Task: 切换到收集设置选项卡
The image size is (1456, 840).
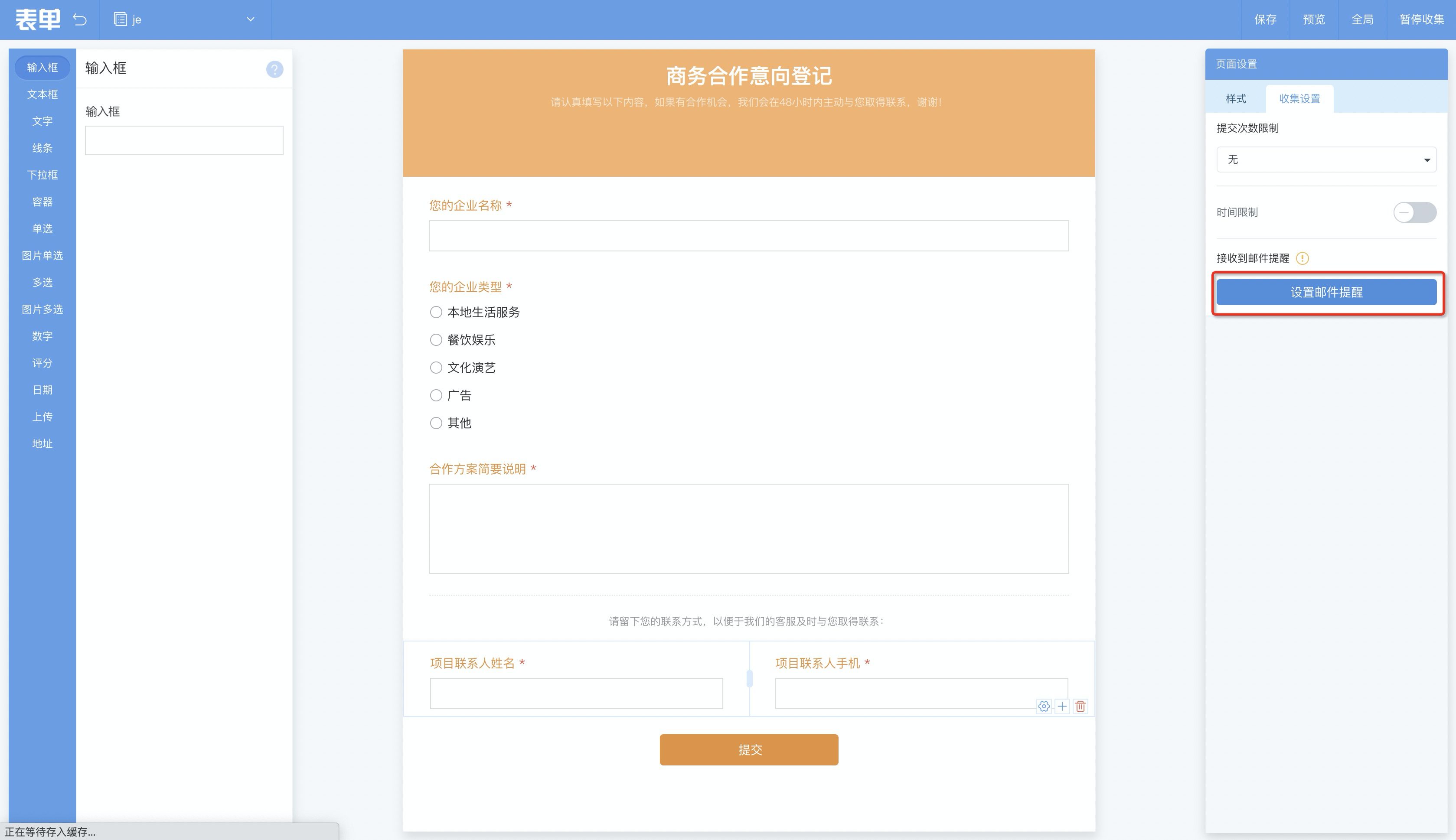Action: click(1300, 99)
